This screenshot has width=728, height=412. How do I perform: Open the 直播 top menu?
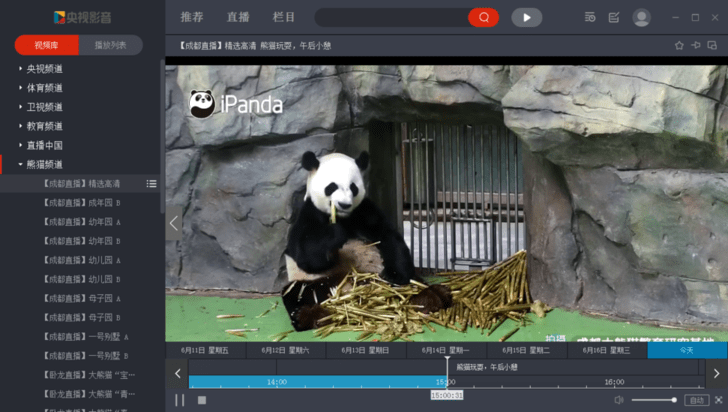[238, 17]
